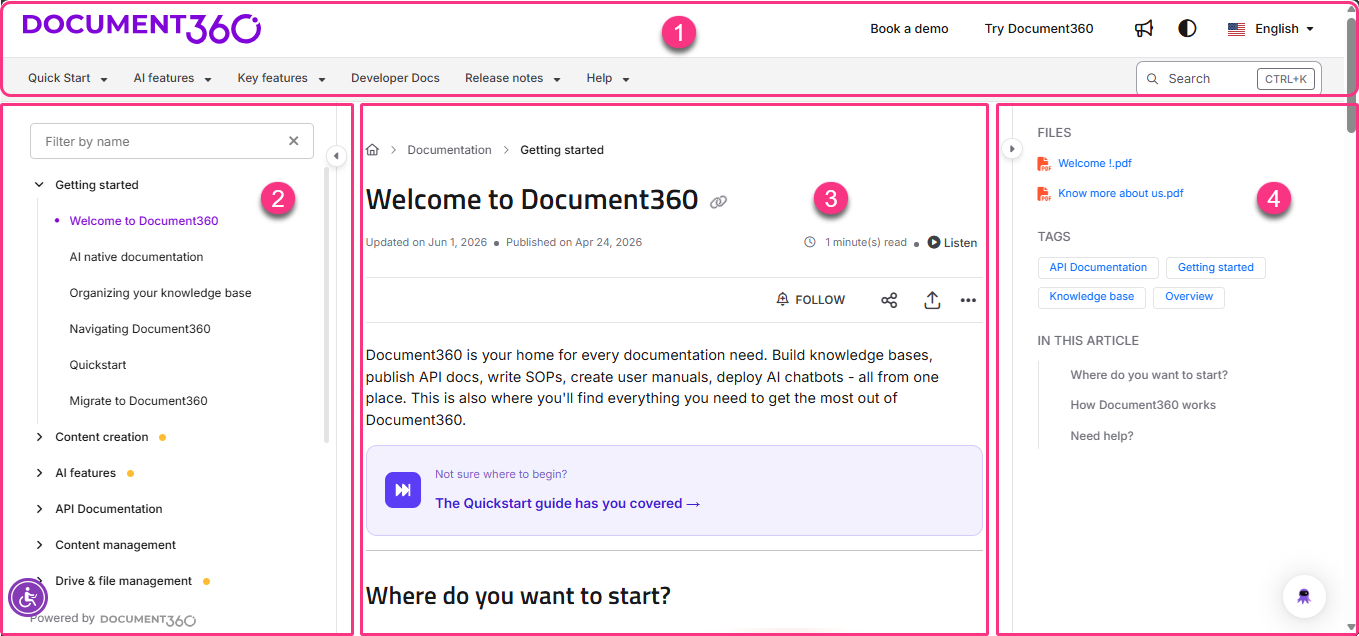The width and height of the screenshot is (1359, 636).
Task: Expand the API Documentation category
Action: [x=39, y=509]
